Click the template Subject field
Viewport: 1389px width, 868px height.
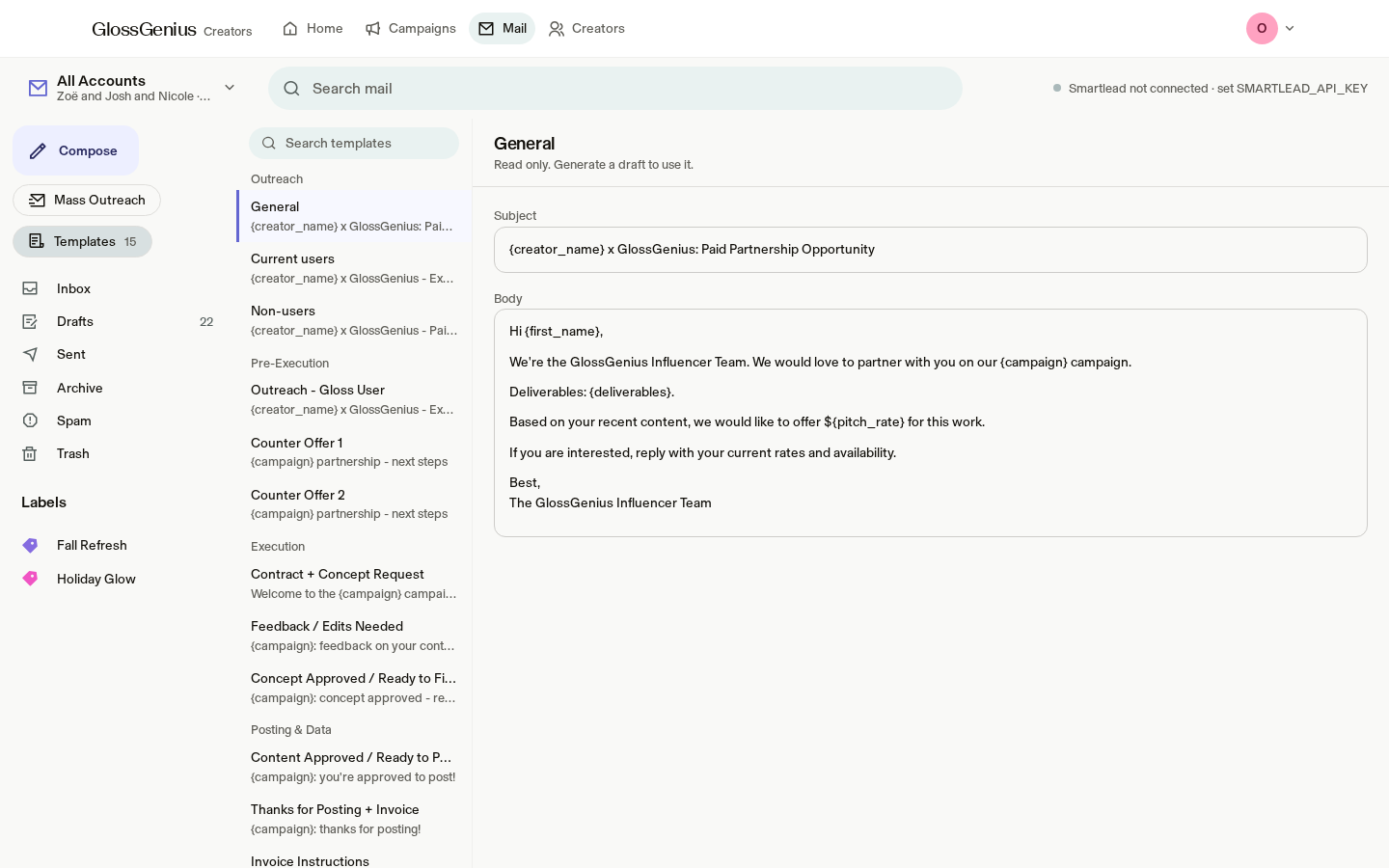click(931, 250)
